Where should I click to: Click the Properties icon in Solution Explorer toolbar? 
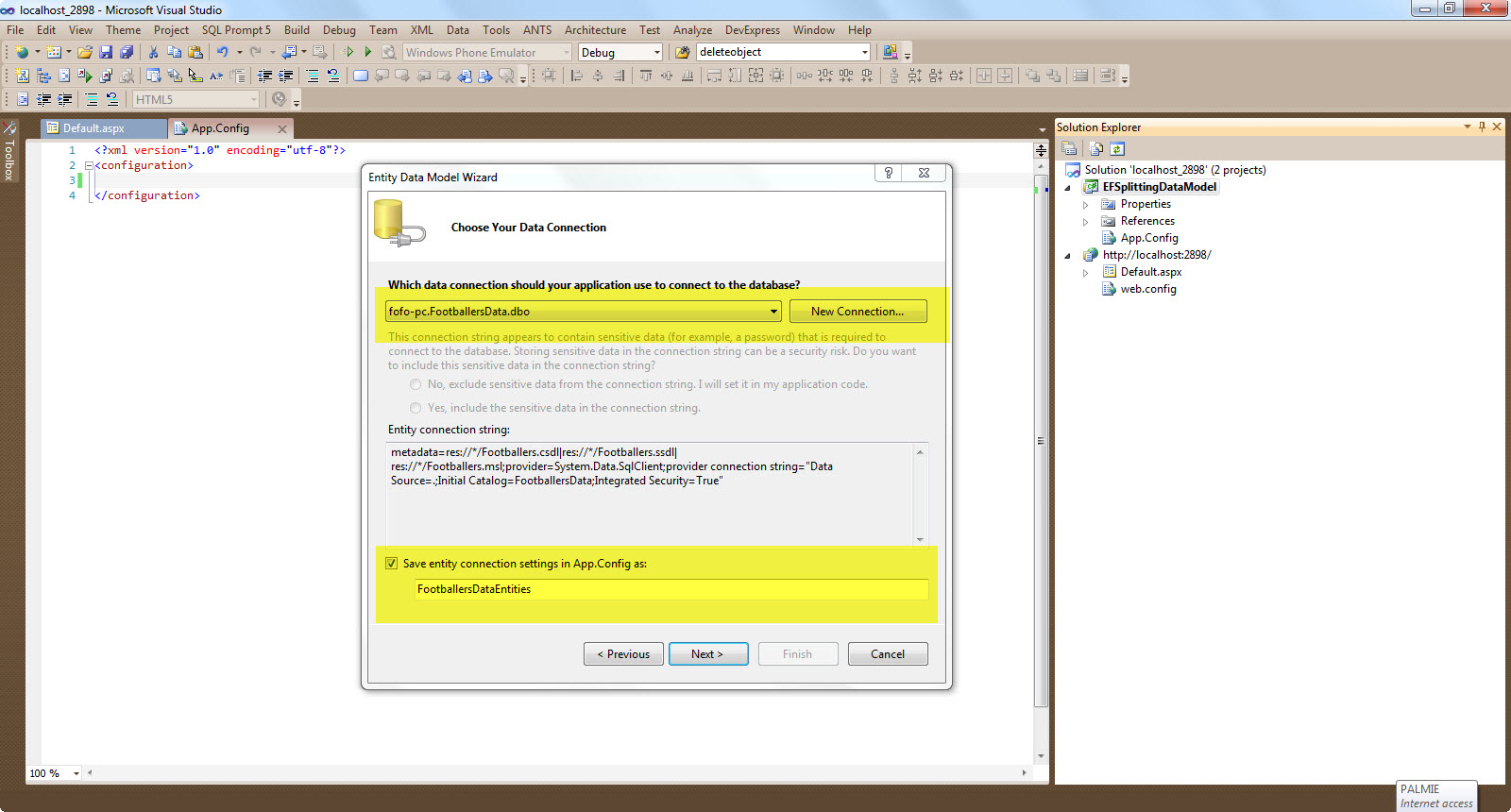click(x=1069, y=148)
